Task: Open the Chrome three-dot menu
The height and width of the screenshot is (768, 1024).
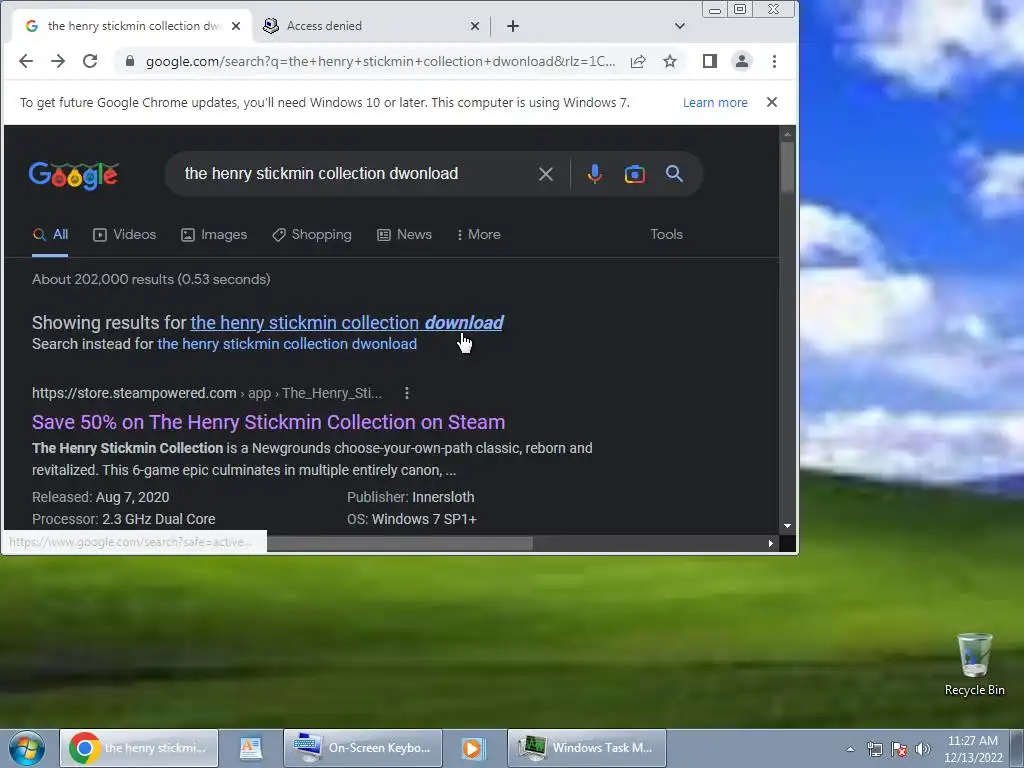Action: point(774,61)
